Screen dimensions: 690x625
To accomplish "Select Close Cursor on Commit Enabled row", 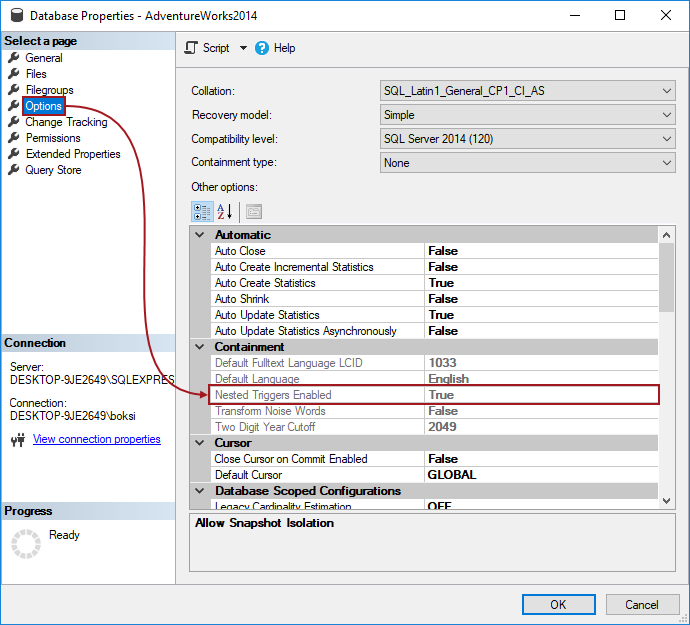I will (x=435, y=459).
